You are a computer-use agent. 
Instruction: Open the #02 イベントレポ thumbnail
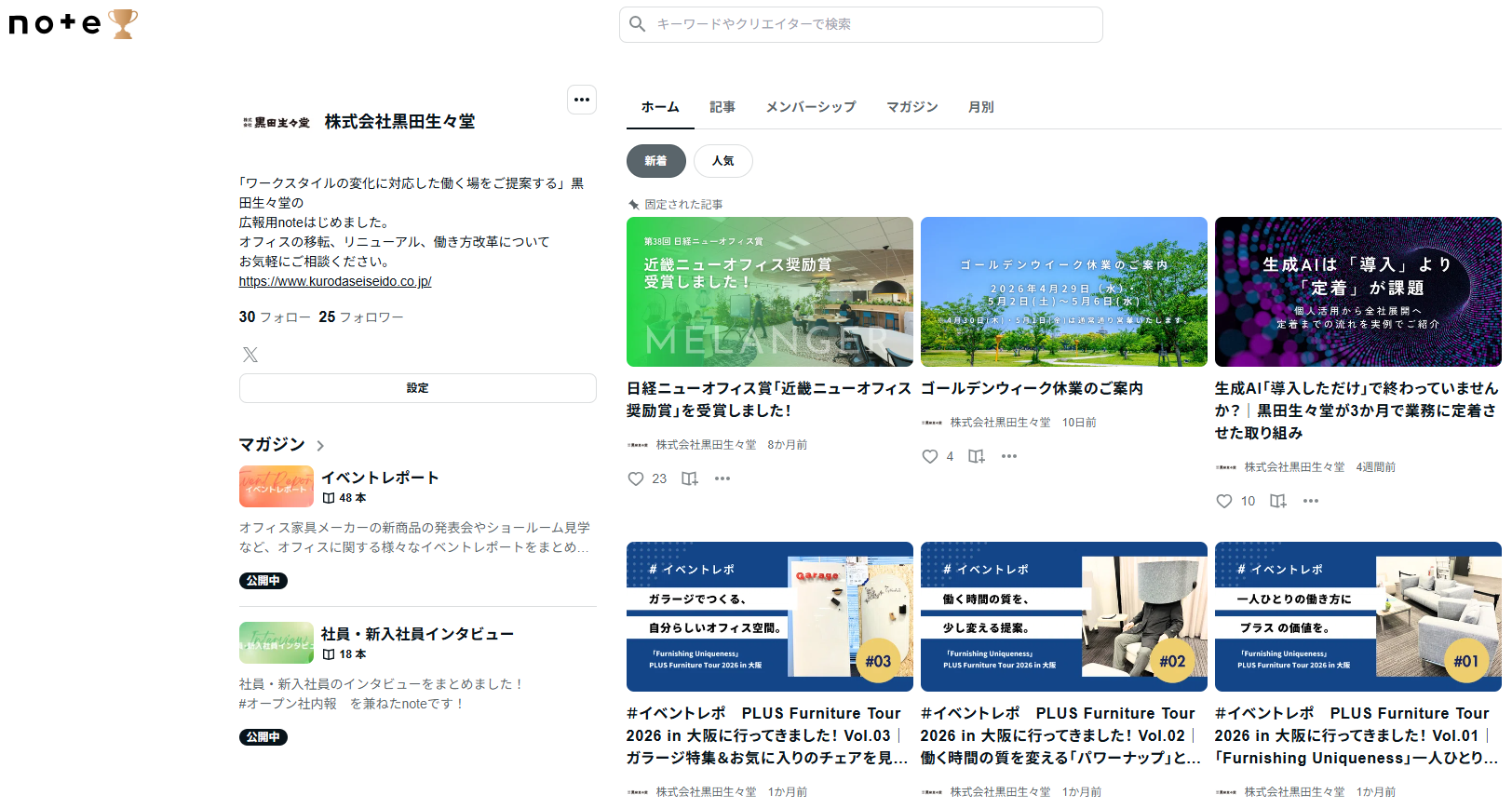point(1064,616)
